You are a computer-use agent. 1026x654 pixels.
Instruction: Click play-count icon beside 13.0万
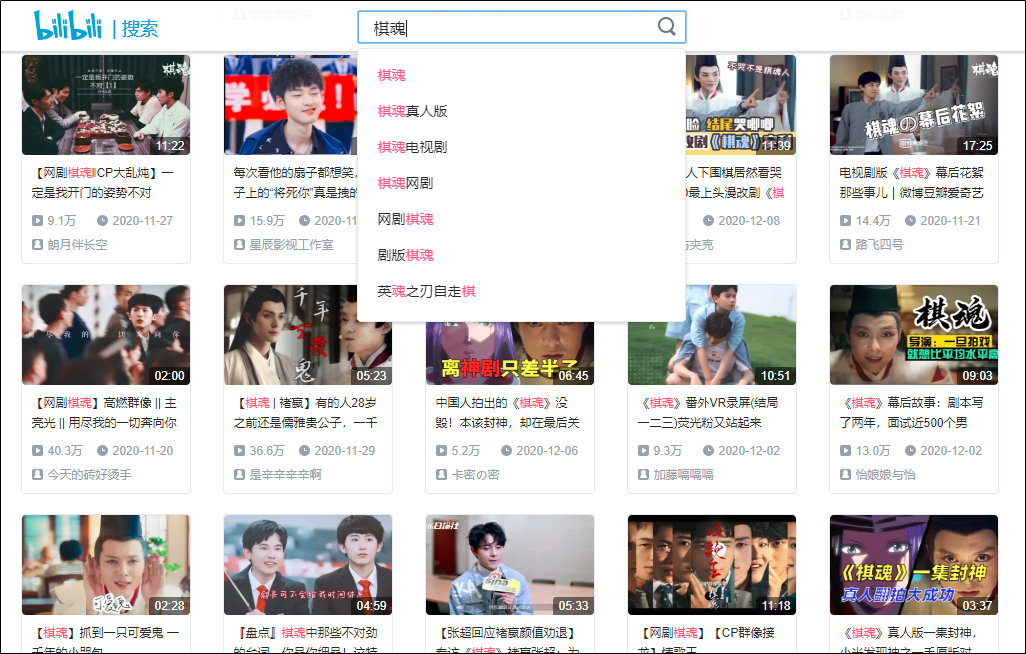pyautogui.click(x=845, y=450)
